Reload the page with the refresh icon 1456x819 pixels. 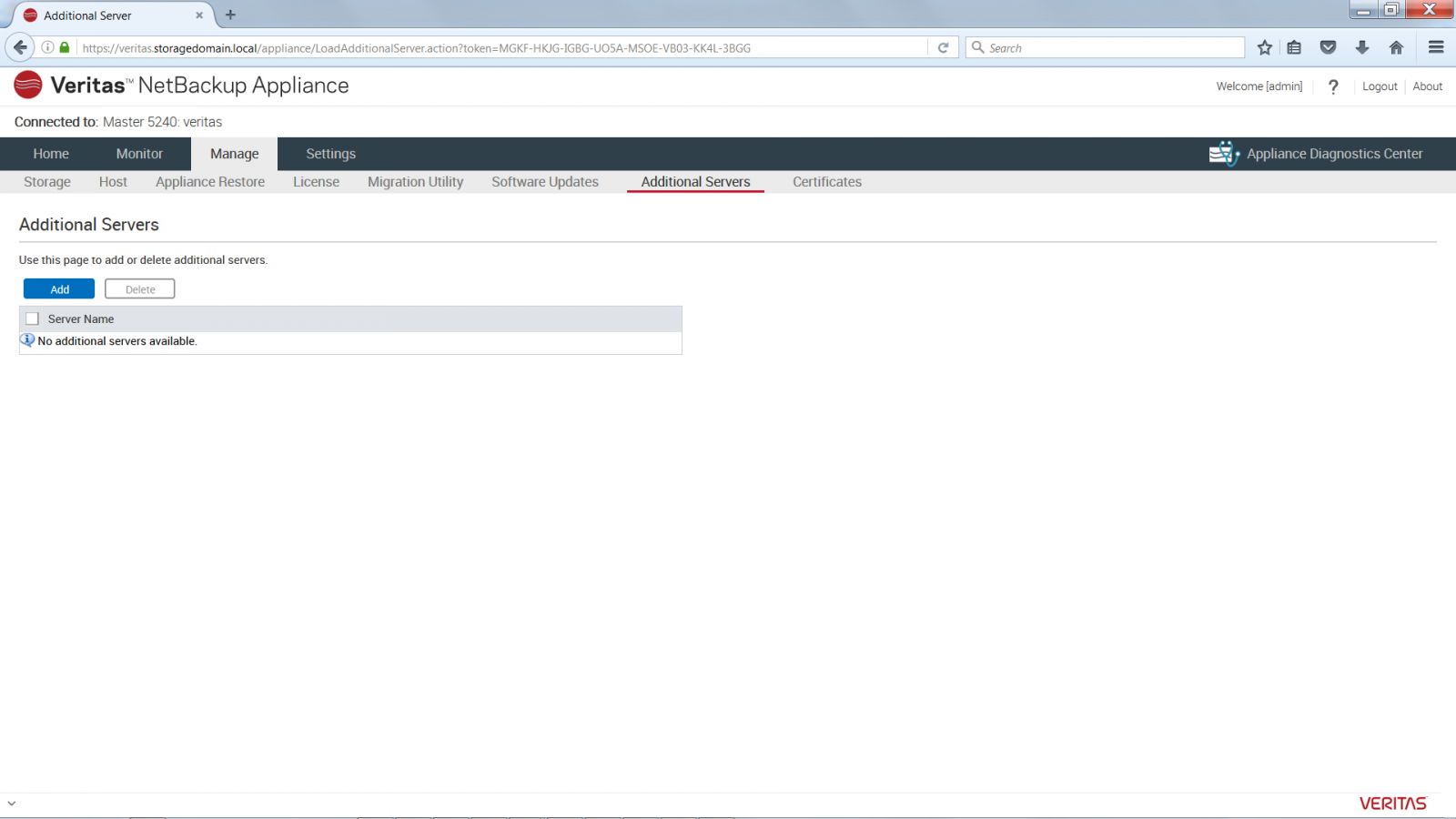(943, 47)
